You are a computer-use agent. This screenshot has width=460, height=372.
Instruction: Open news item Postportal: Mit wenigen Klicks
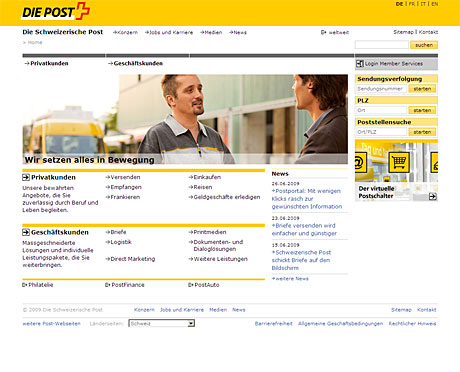click(307, 199)
